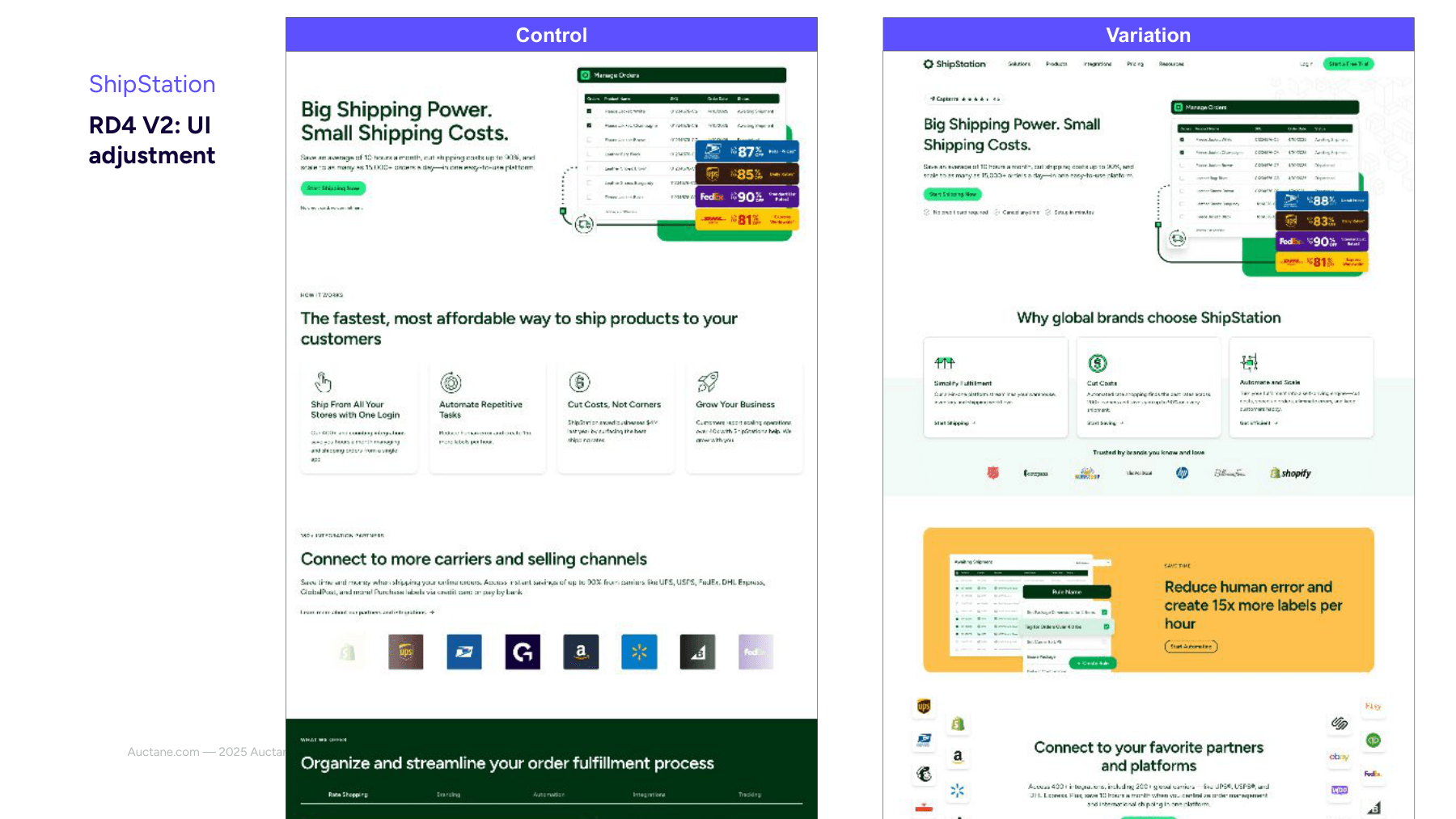Toggle second order row checkbox in Variation table

pos(1182,152)
